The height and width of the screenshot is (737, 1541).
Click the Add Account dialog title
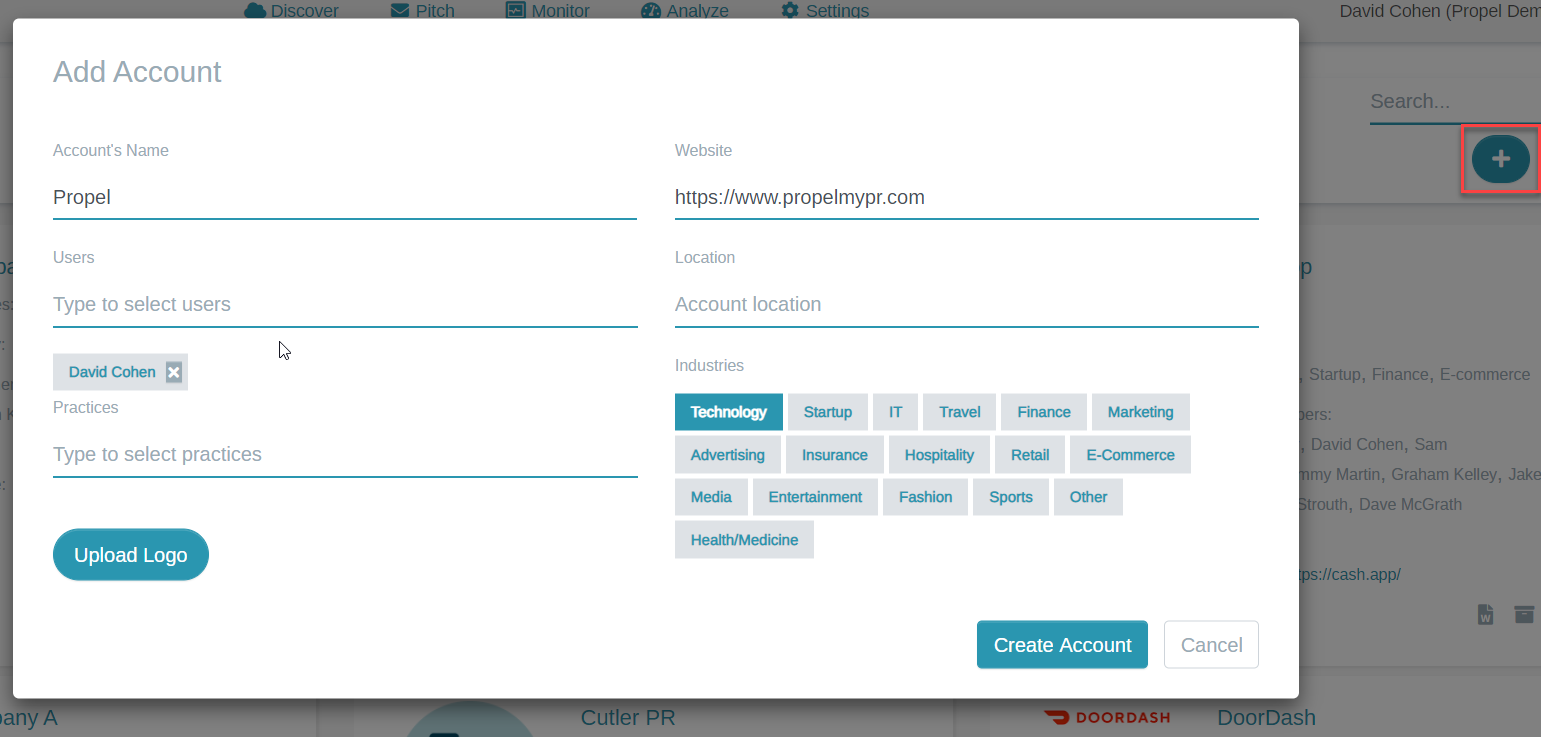point(137,72)
